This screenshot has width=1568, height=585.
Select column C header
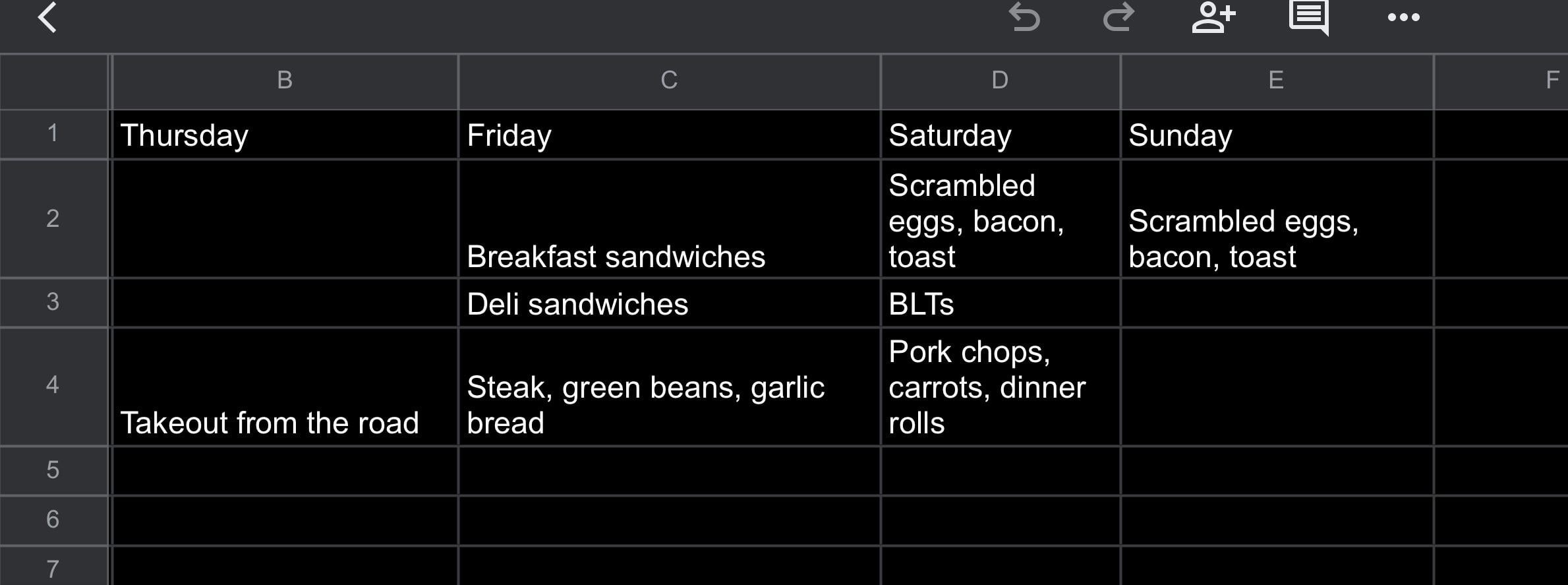point(669,80)
